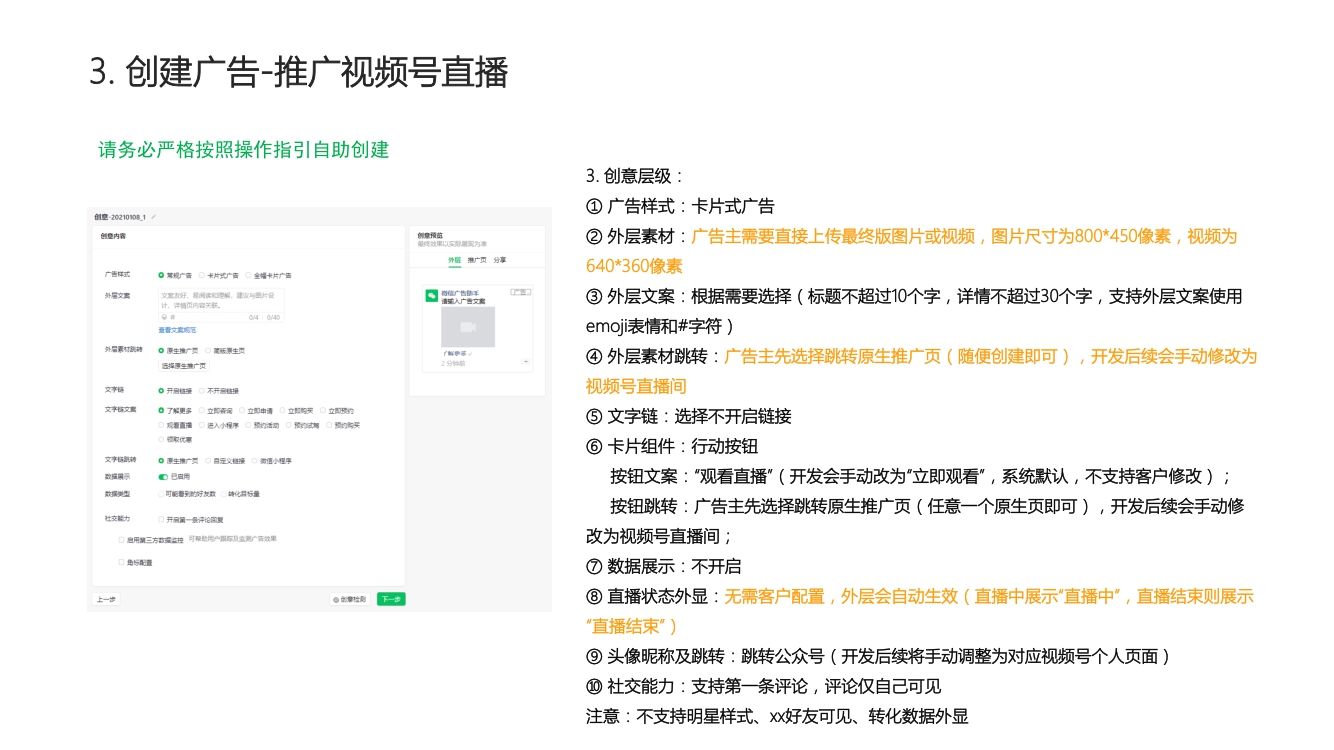
Task: Click the more options button on preview card
Action: click(526, 362)
